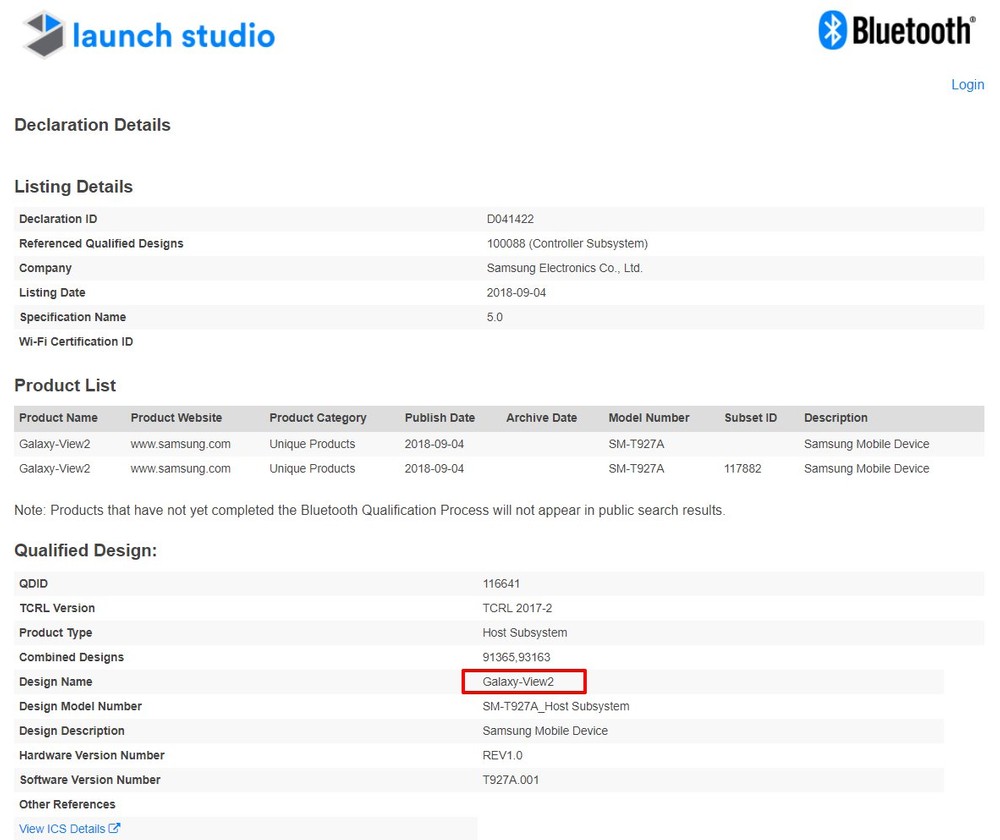Click the launch studio logo
The width and height of the screenshot is (1000, 840).
point(149,34)
